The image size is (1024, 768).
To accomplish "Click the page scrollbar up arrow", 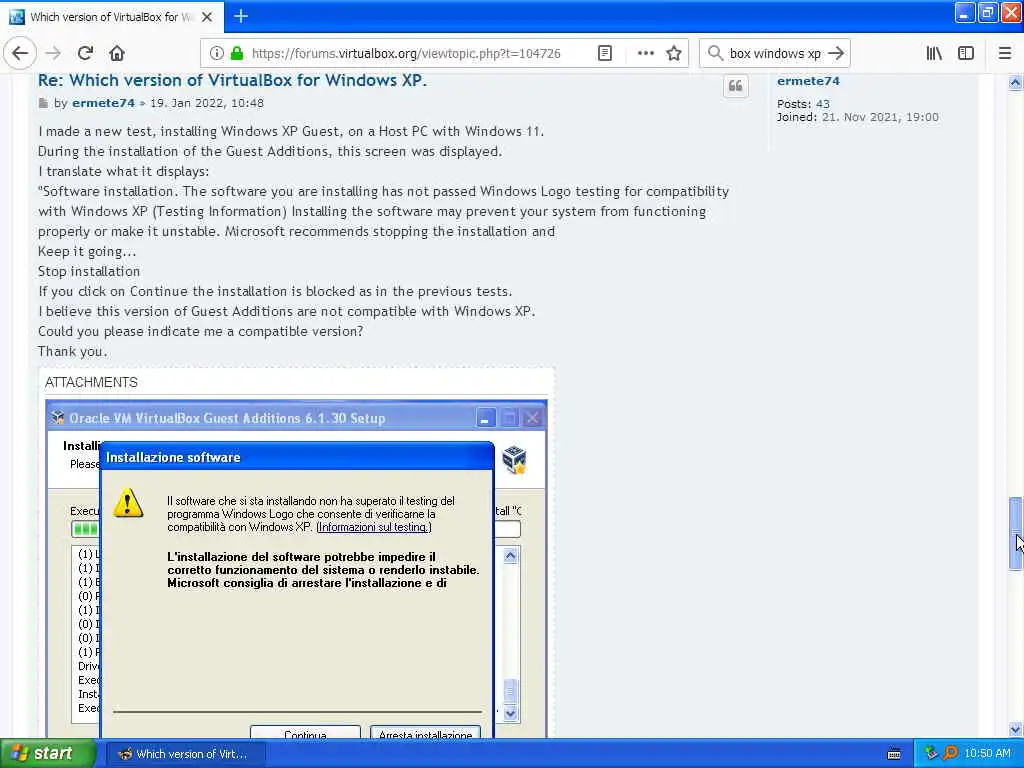I will pos(1015,82).
